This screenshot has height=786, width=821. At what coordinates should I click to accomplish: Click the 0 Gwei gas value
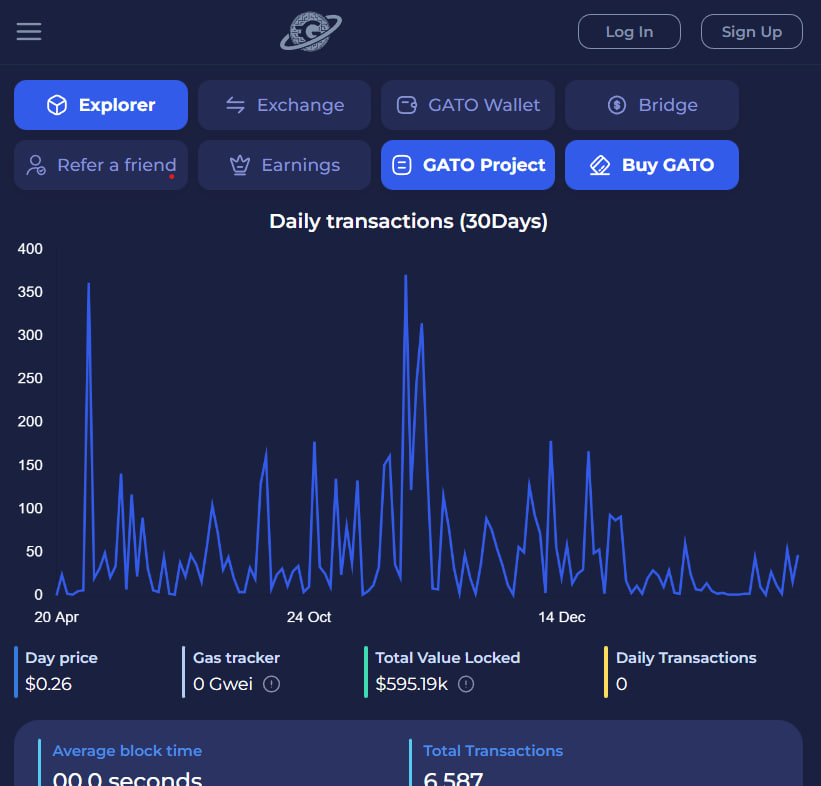pos(223,684)
